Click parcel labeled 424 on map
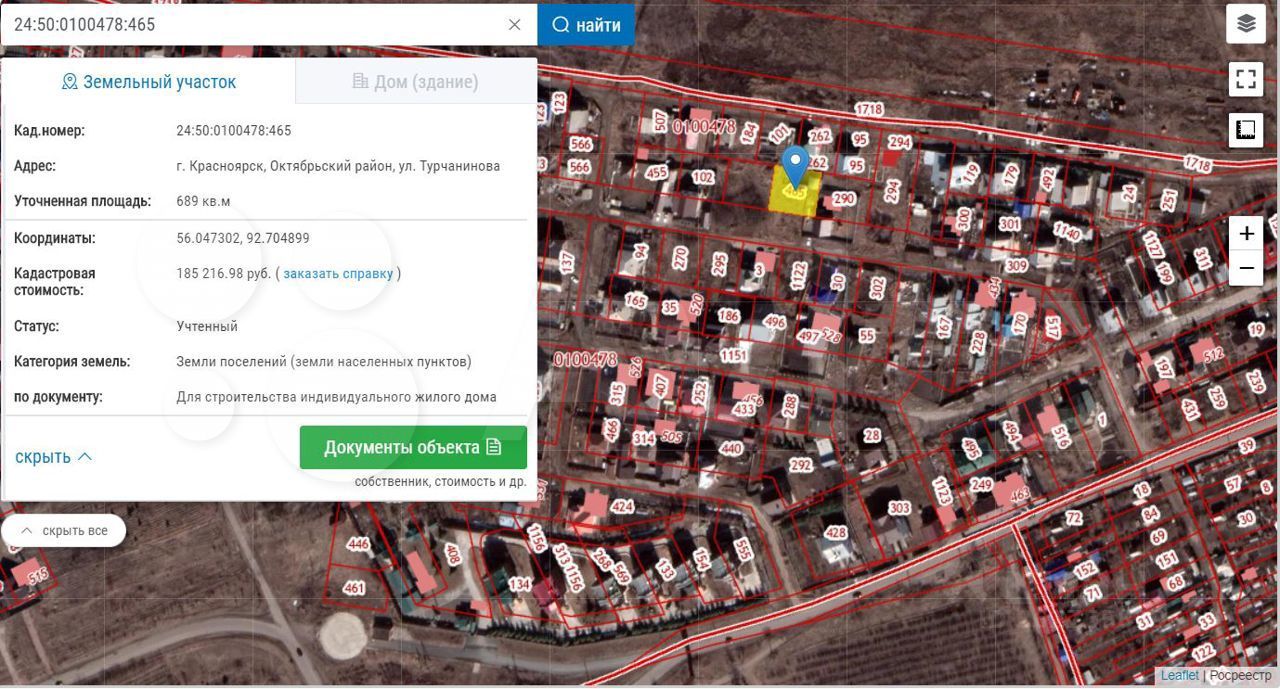This screenshot has height=689, width=1280. click(x=622, y=506)
